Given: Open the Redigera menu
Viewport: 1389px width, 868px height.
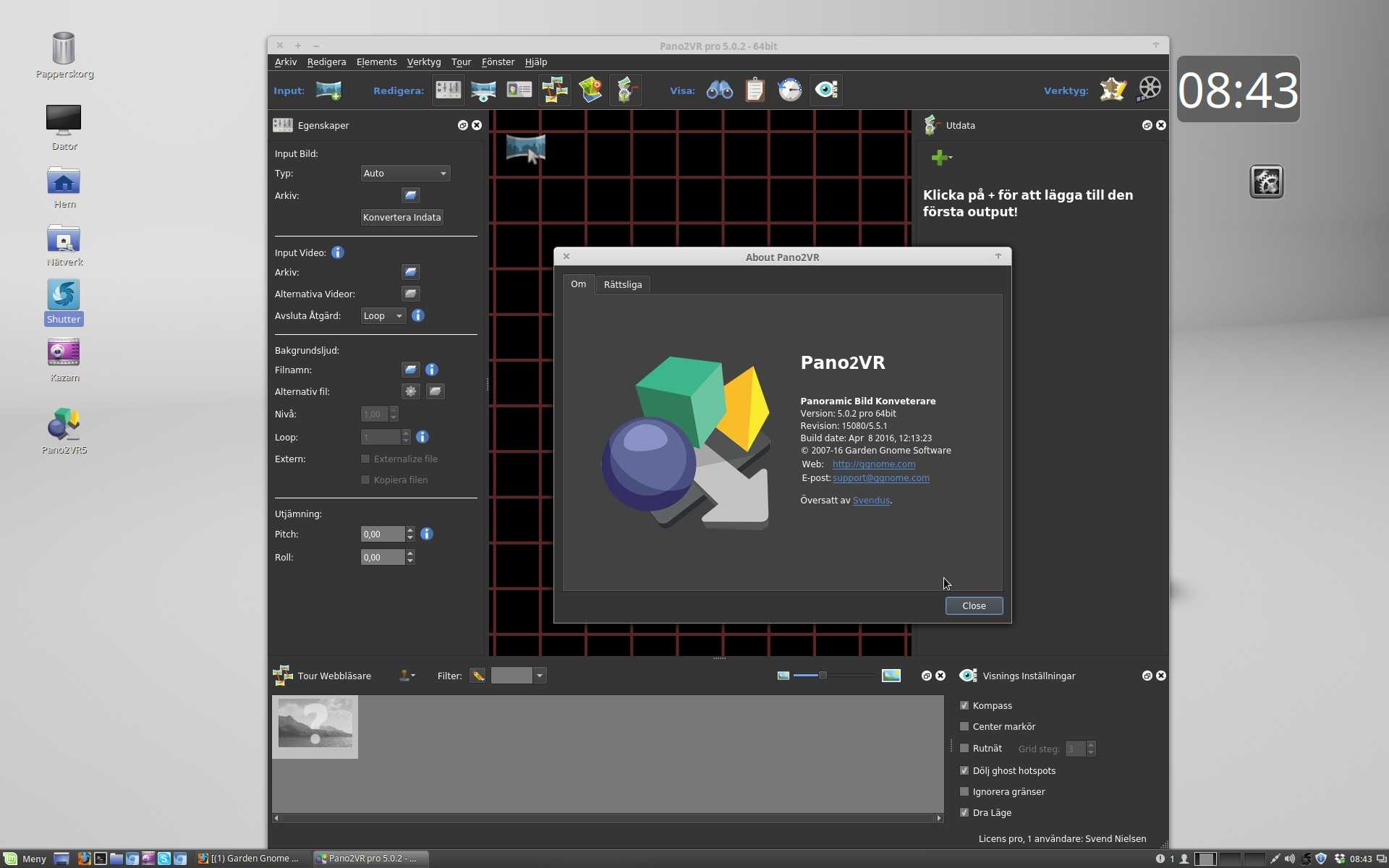Looking at the screenshot, I should [326, 62].
